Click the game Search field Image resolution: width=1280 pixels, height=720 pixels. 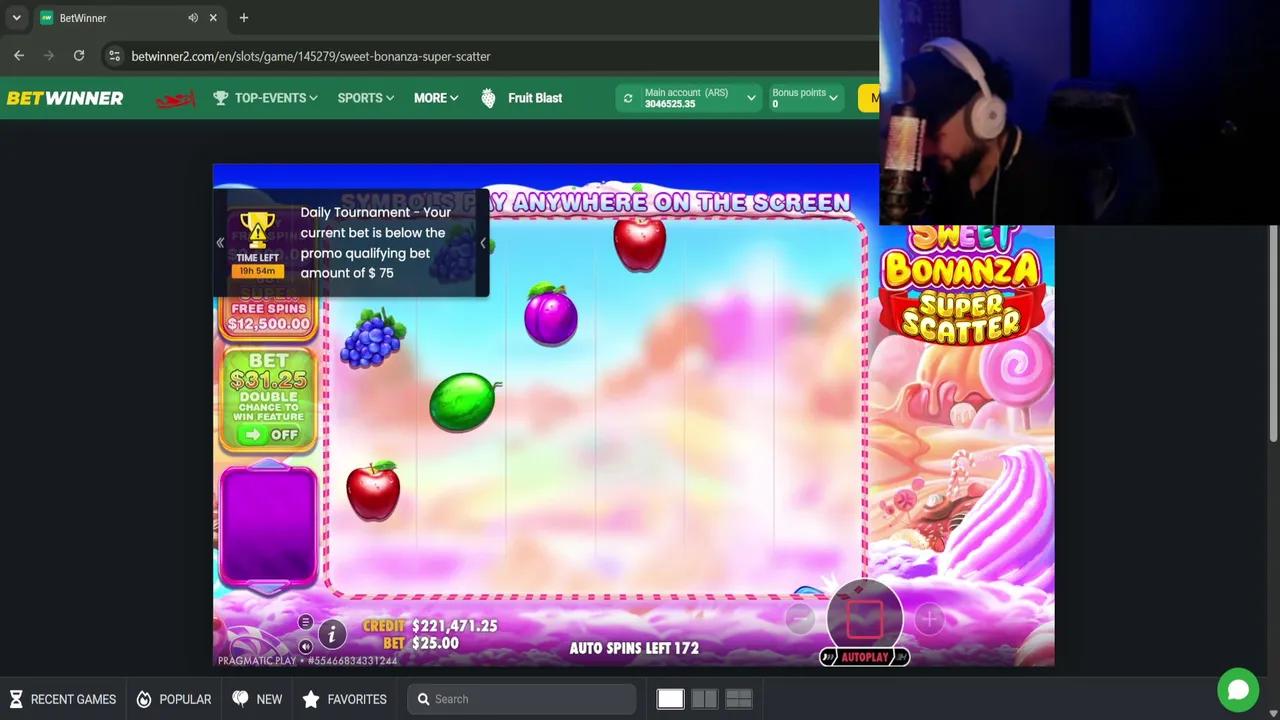point(522,699)
